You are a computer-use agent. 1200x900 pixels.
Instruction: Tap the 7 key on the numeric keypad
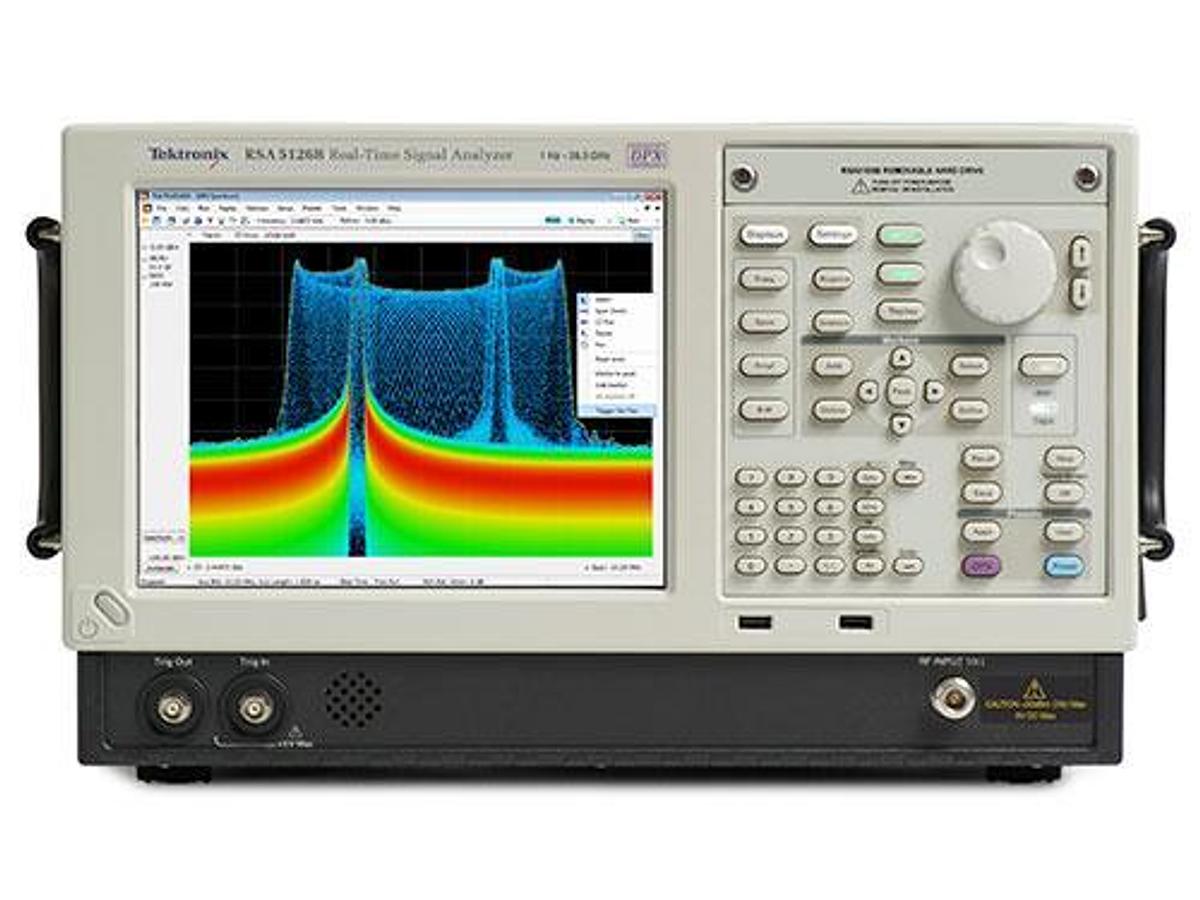coord(751,477)
